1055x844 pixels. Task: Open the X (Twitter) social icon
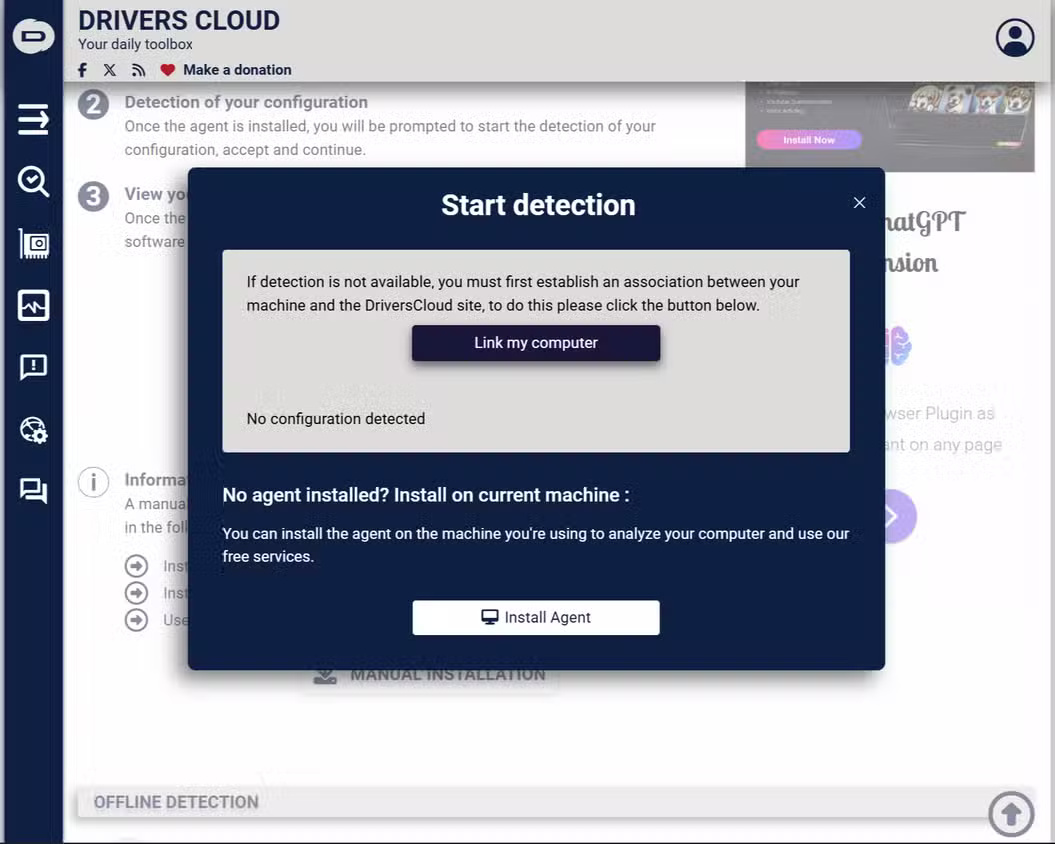(x=110, y=70)
